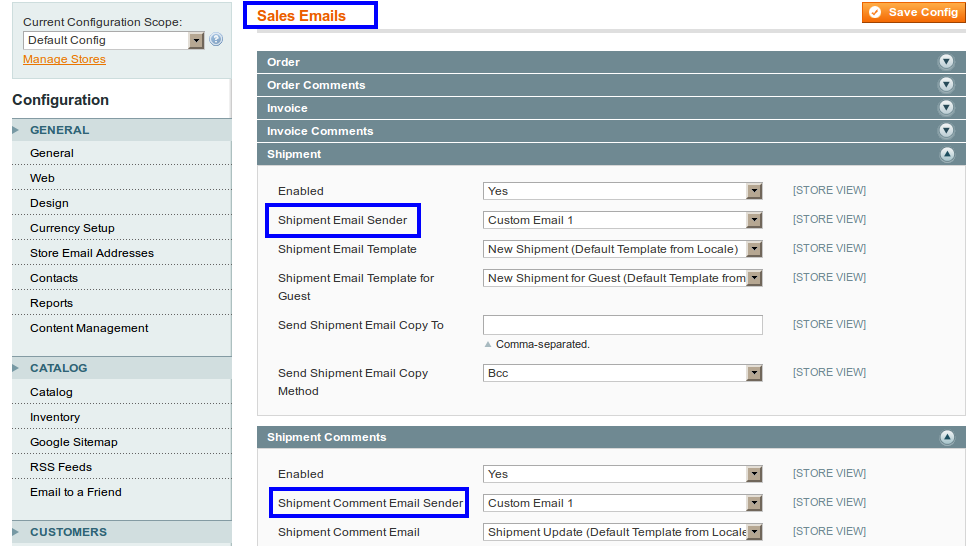The width and height of the screenshot is (979, 546).
Task: Click the Invoice section arrow icon
Action: pos(947,107)
